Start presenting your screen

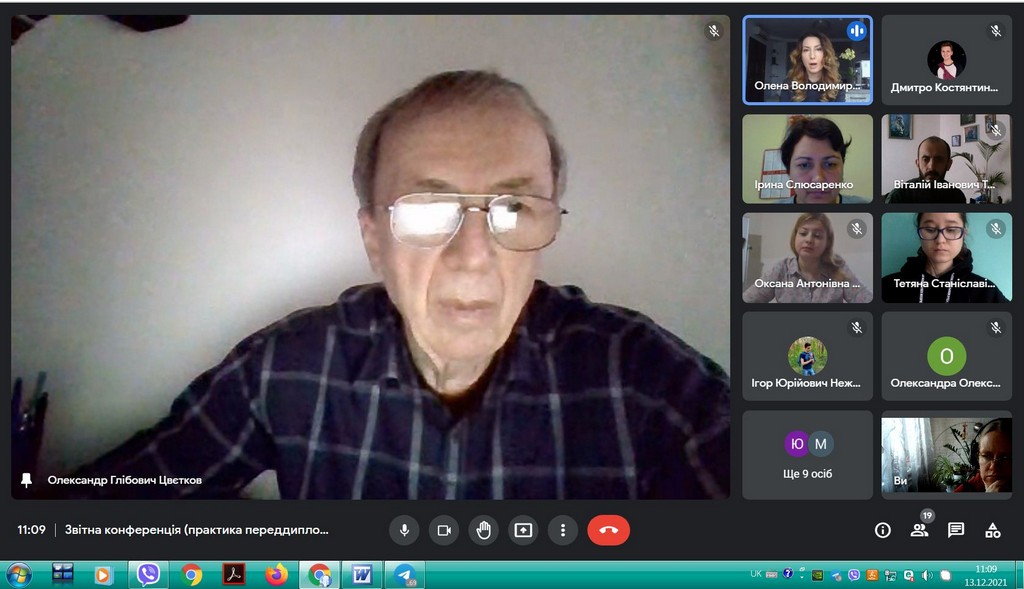pyautogui.click(x=523, y=530)
